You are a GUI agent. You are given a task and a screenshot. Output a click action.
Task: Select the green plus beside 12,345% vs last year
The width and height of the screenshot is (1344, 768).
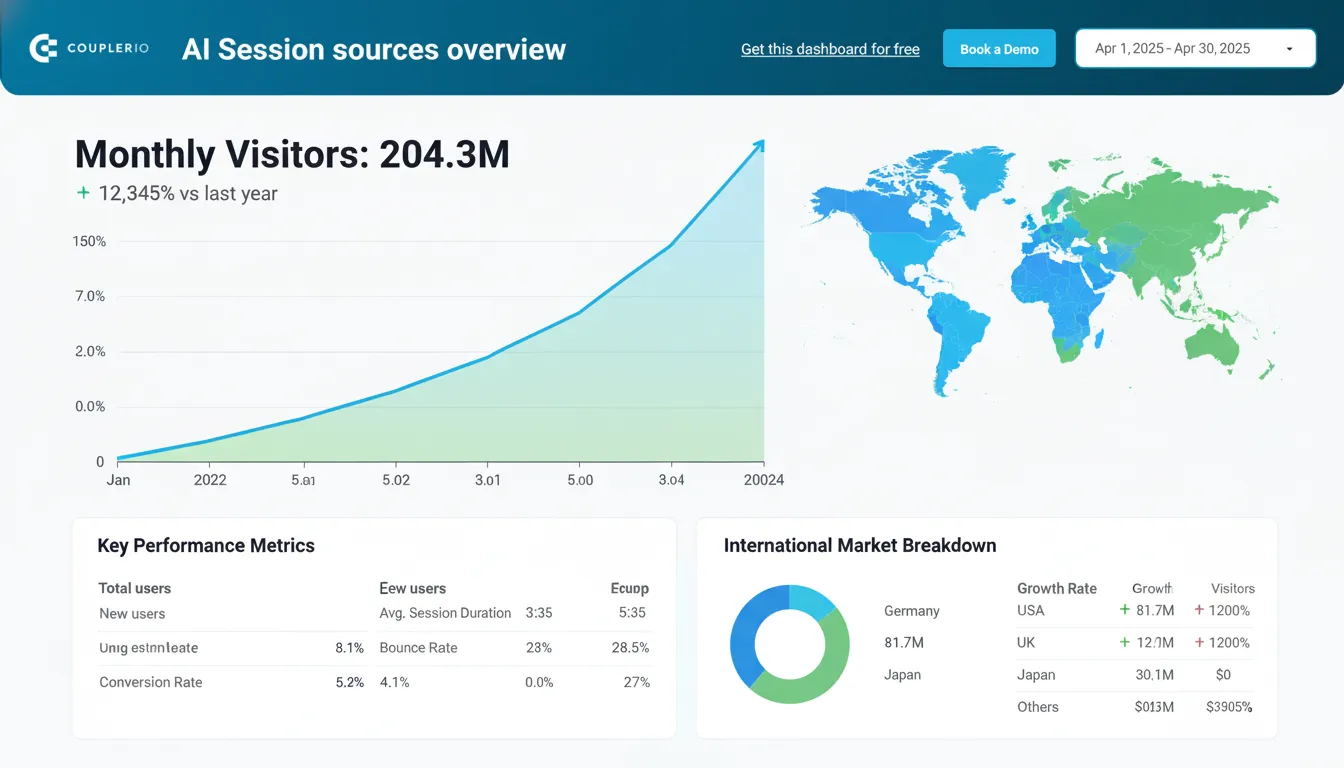[x=82, y=193]
